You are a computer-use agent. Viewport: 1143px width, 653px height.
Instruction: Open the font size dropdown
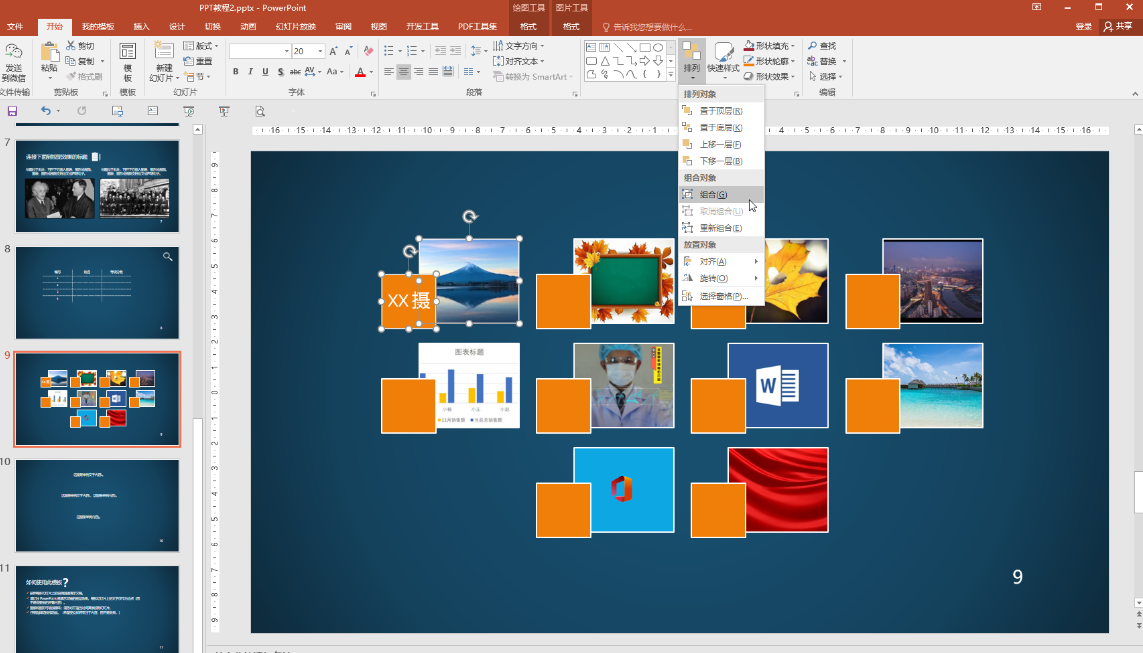click(x=320, y=51)
